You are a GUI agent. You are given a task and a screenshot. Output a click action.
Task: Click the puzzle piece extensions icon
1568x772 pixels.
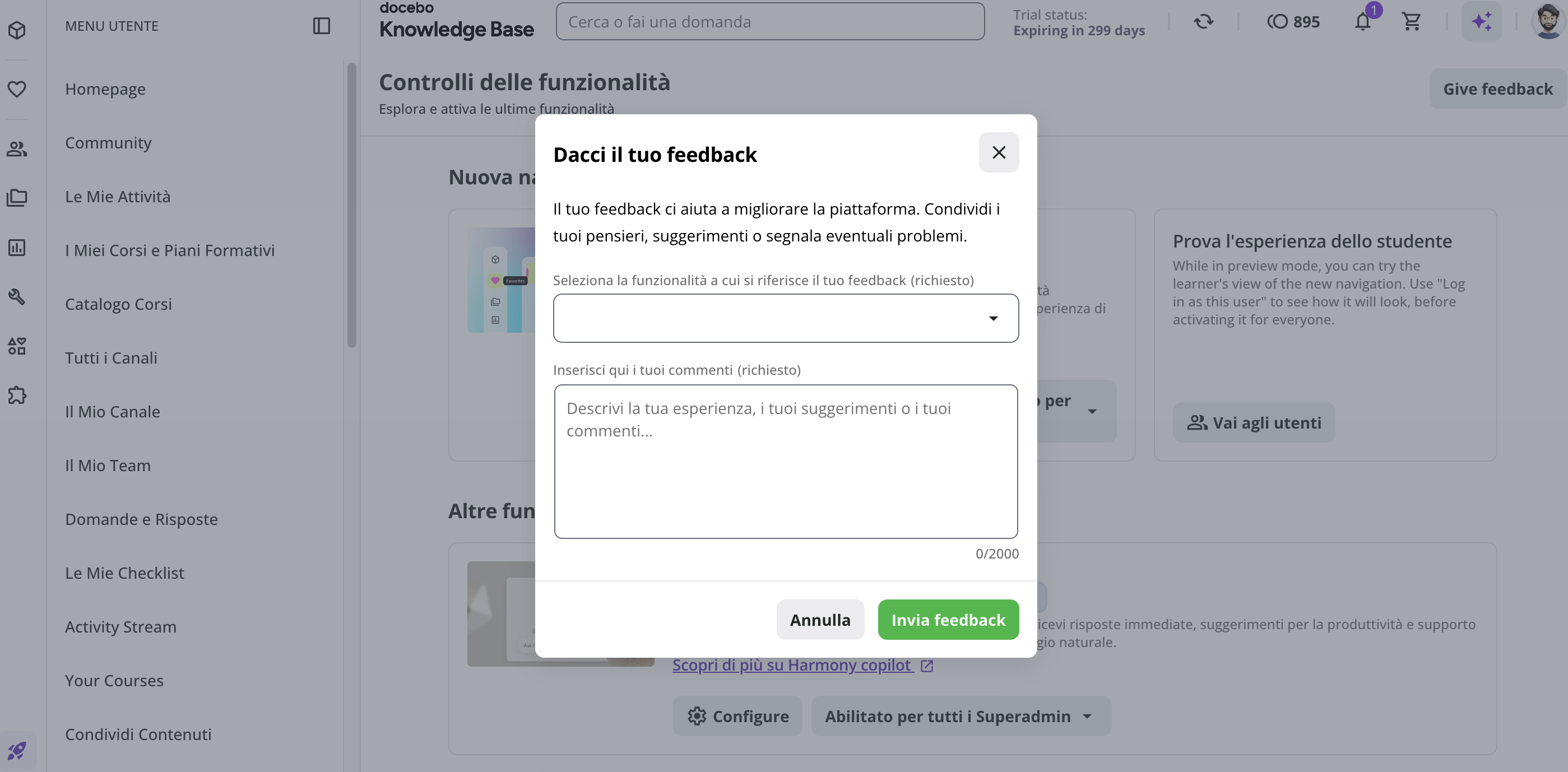[x=17, y=396]
